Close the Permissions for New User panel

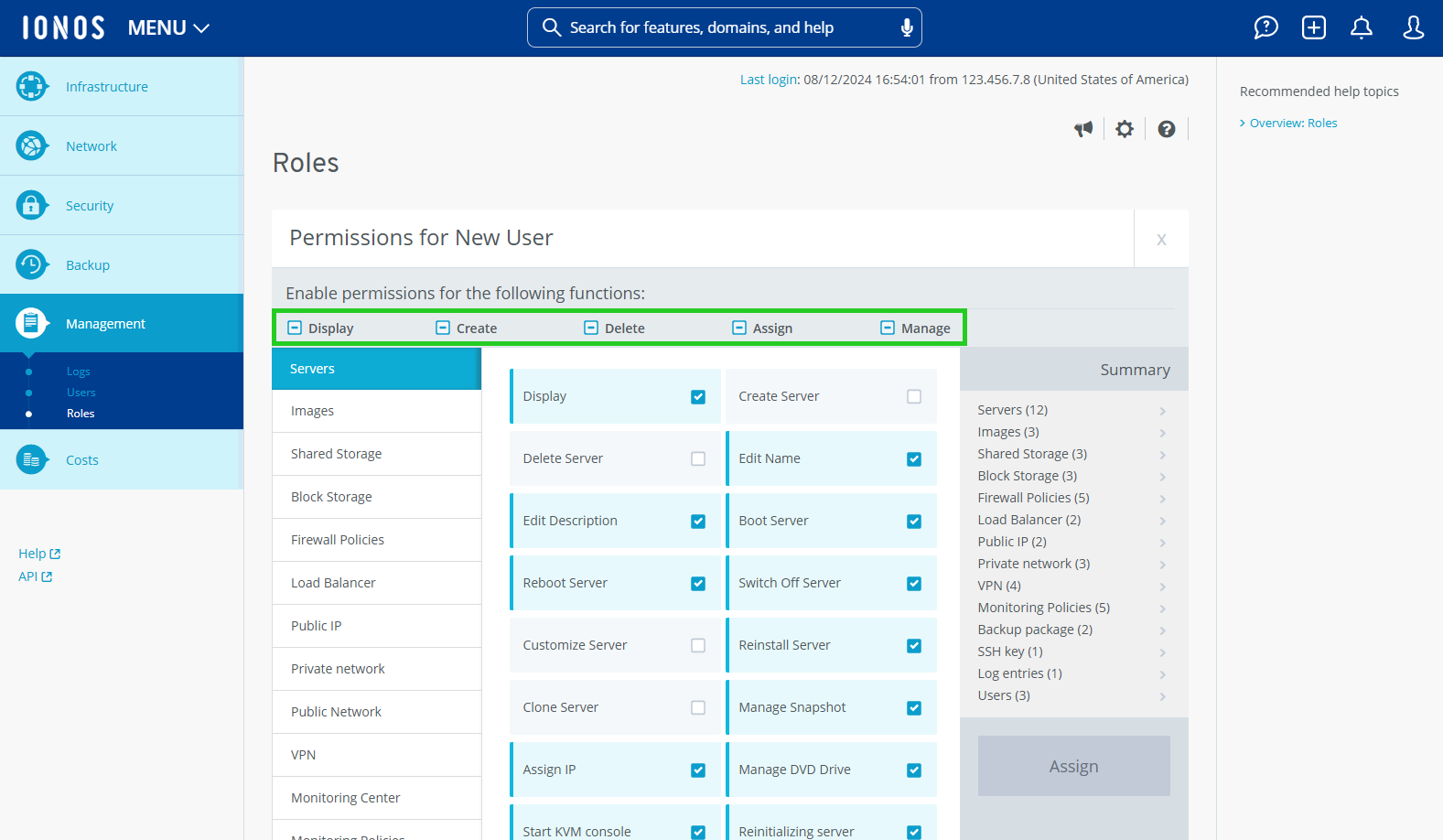click(x=1161, y=239)
